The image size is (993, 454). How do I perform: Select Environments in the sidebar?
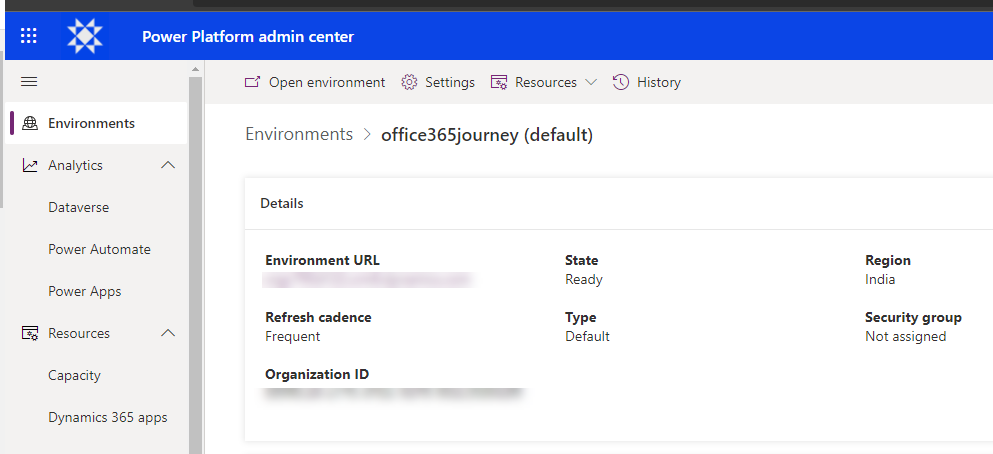tap(96, 123)
